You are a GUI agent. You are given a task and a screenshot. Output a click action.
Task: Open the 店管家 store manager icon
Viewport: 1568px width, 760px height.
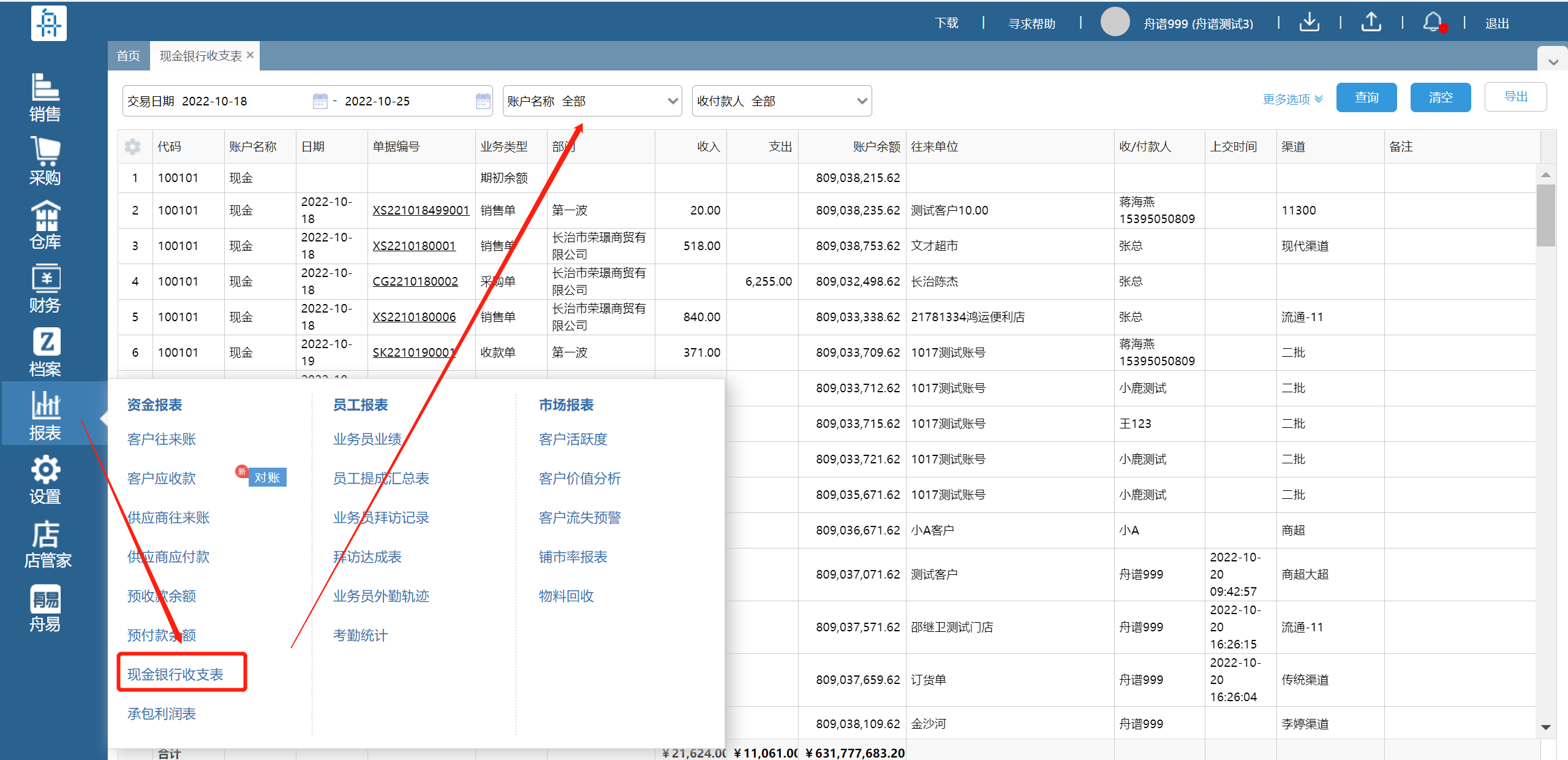coord(47,544)
